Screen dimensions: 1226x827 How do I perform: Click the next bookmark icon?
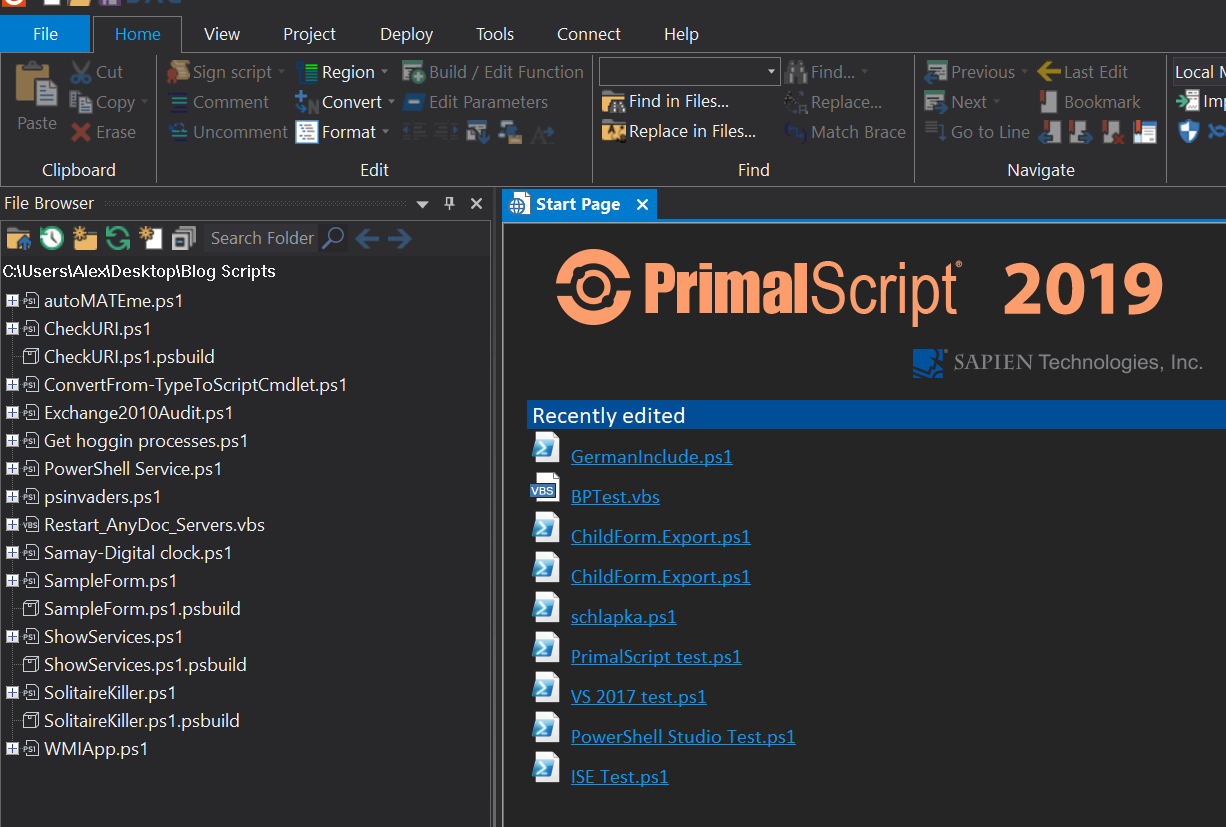click(x=1080, y=132)
